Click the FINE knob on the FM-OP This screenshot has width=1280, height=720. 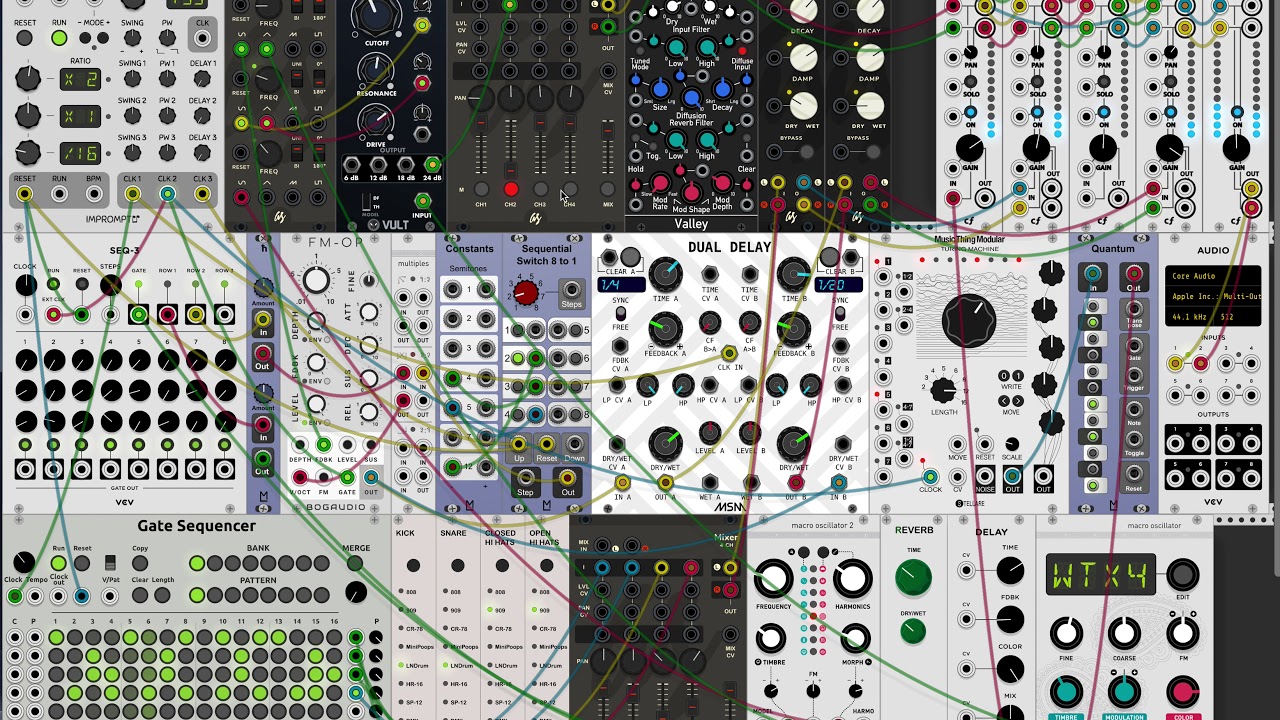pos(369,281)
